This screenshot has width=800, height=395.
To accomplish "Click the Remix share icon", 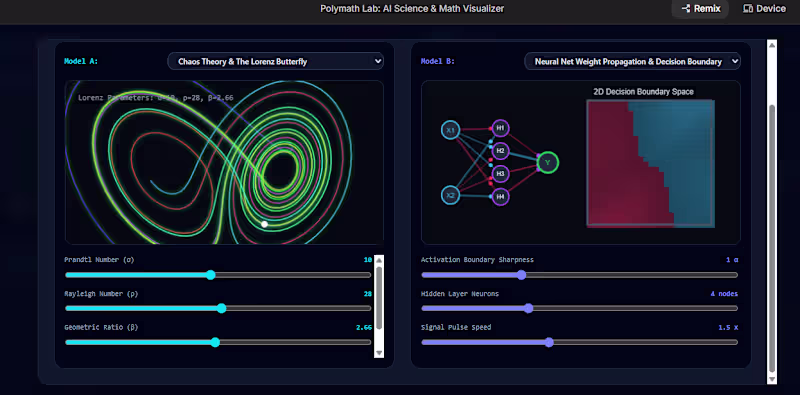I will click(686, 9).
